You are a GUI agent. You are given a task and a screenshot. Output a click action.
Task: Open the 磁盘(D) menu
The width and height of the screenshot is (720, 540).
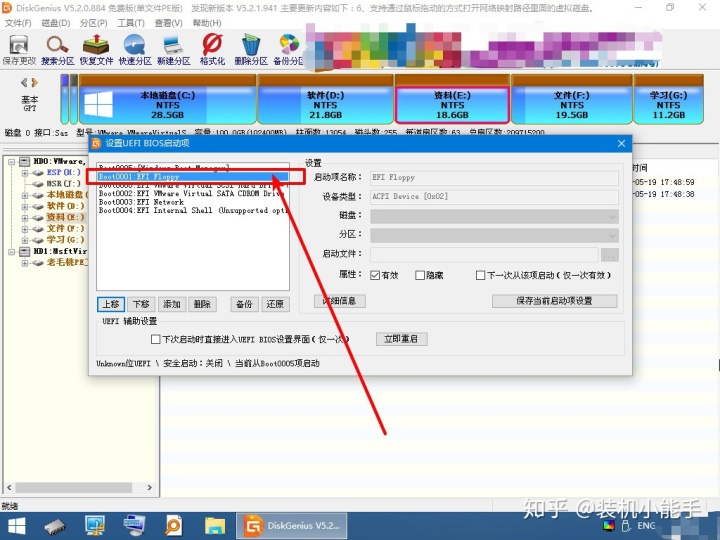56,23
